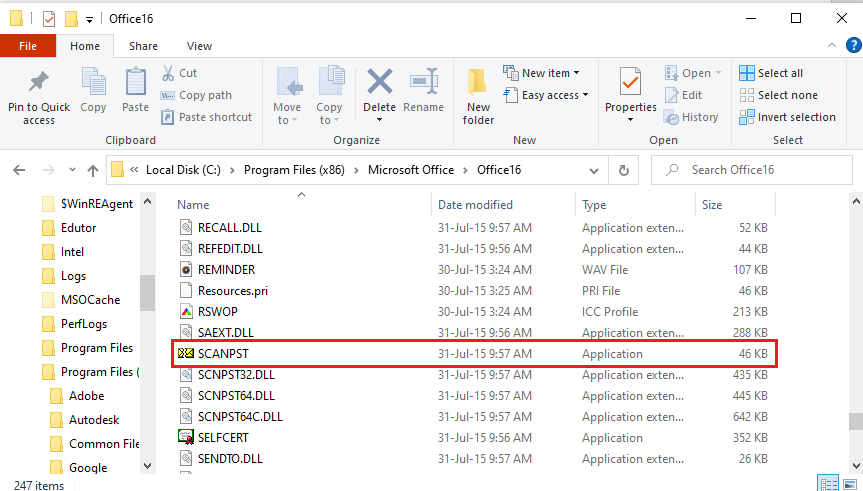Expand address bar history dropdown

[x=594, y=171]
